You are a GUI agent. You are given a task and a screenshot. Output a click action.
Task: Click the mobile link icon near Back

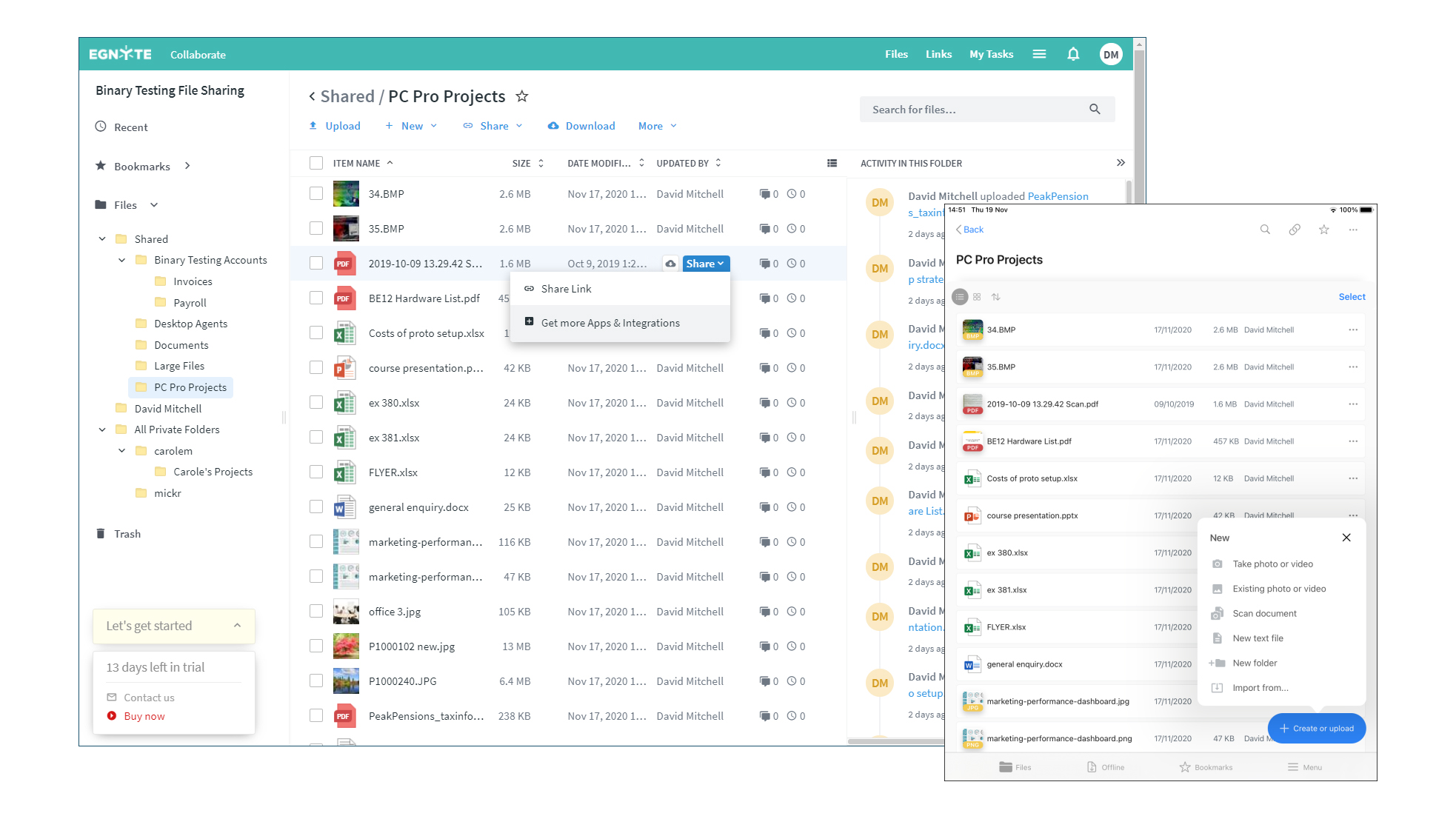click(x=1294, y=230)
